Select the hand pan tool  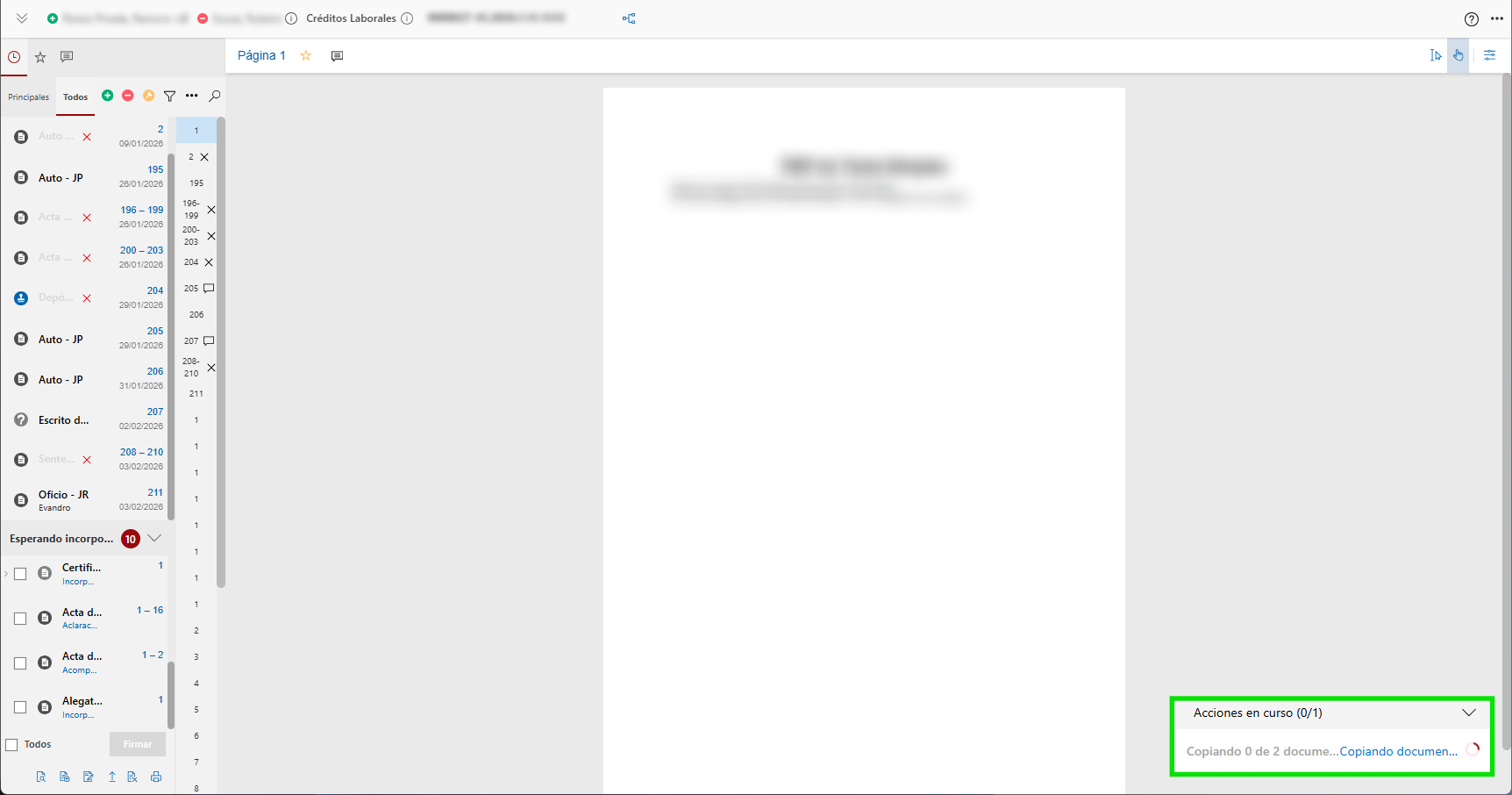coord(1458,55)
